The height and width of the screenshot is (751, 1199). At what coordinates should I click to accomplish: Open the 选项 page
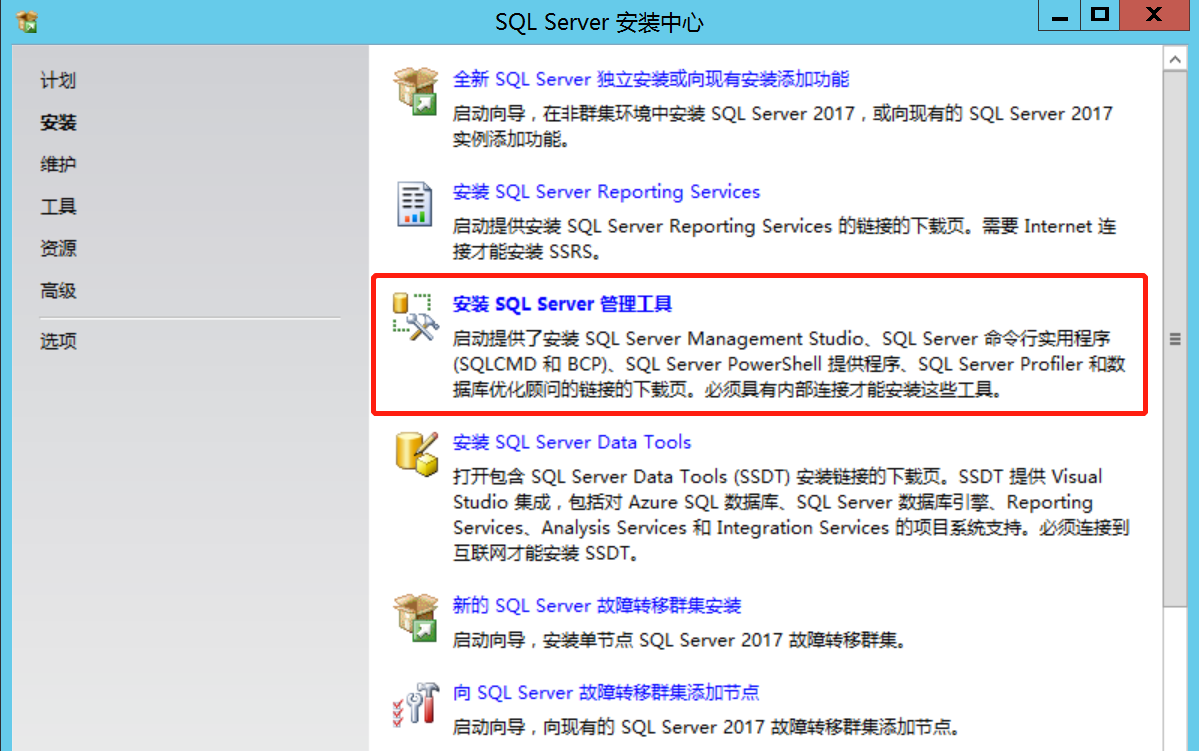point(58,341)
